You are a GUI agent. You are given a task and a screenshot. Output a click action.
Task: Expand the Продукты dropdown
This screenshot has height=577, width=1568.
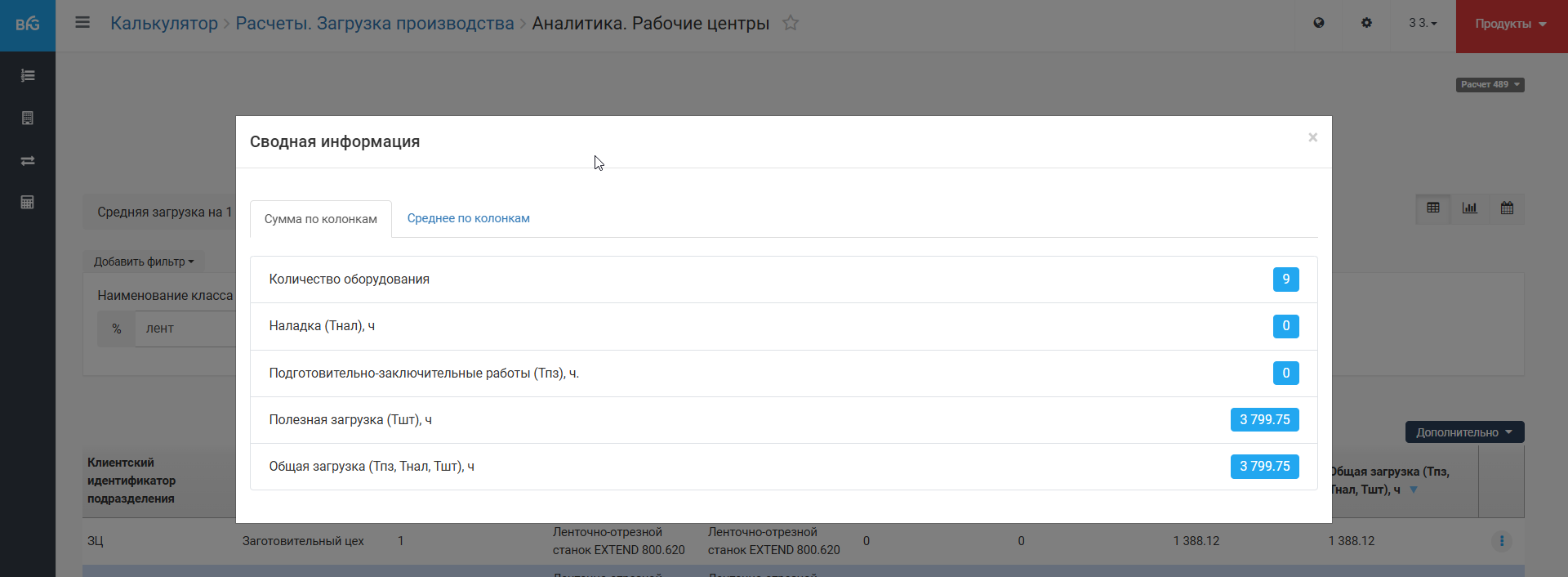1511,25
